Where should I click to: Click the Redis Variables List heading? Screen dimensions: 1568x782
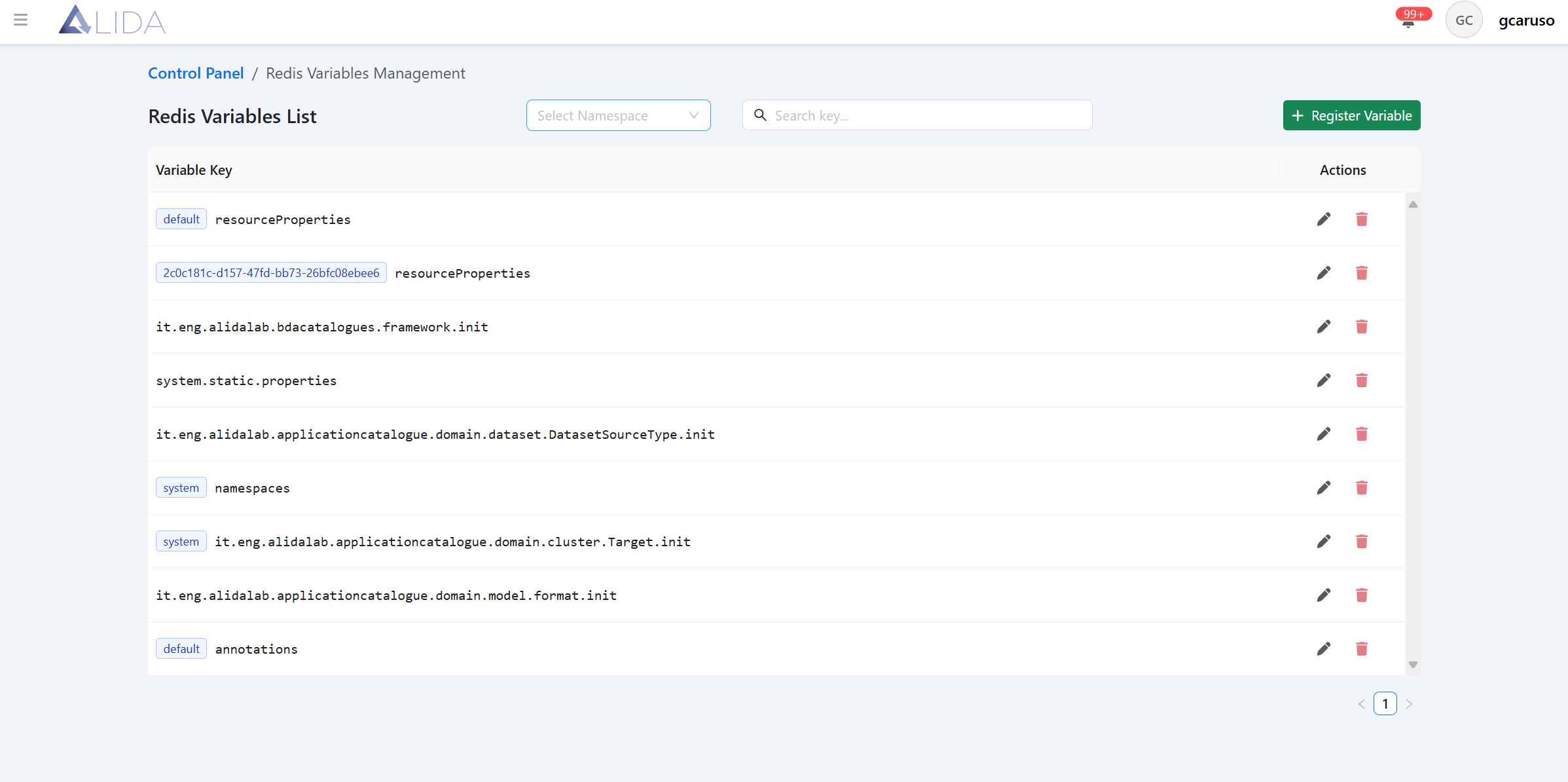(x=232, y=116)
